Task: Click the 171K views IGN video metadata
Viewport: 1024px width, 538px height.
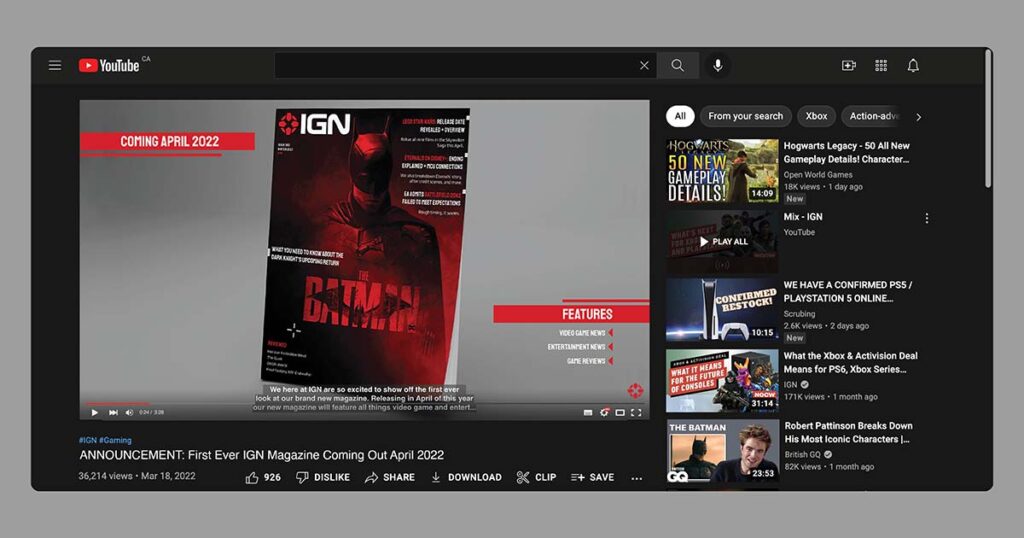Action: 830,396
